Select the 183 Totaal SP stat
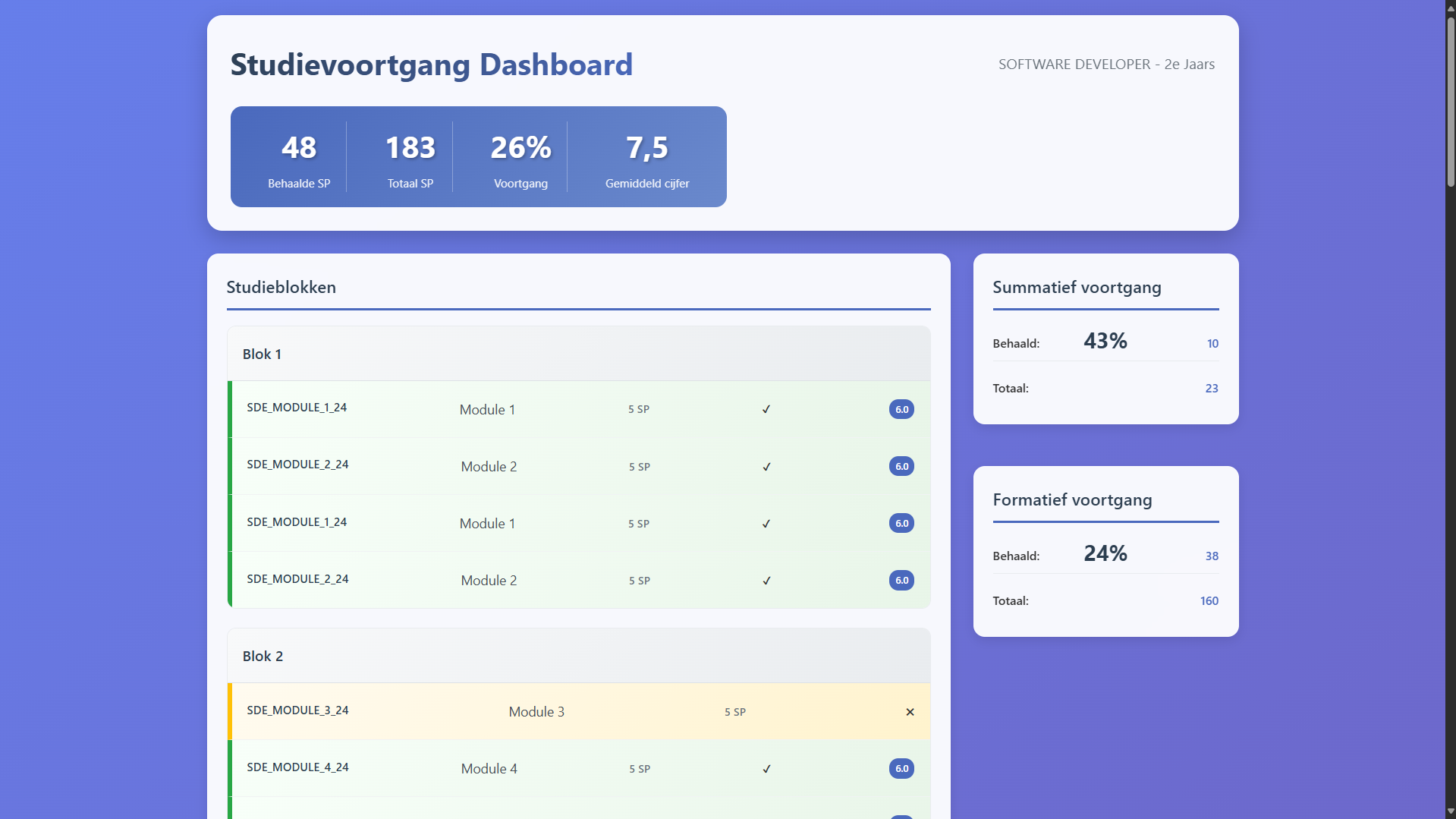 (x=410, y=160)
